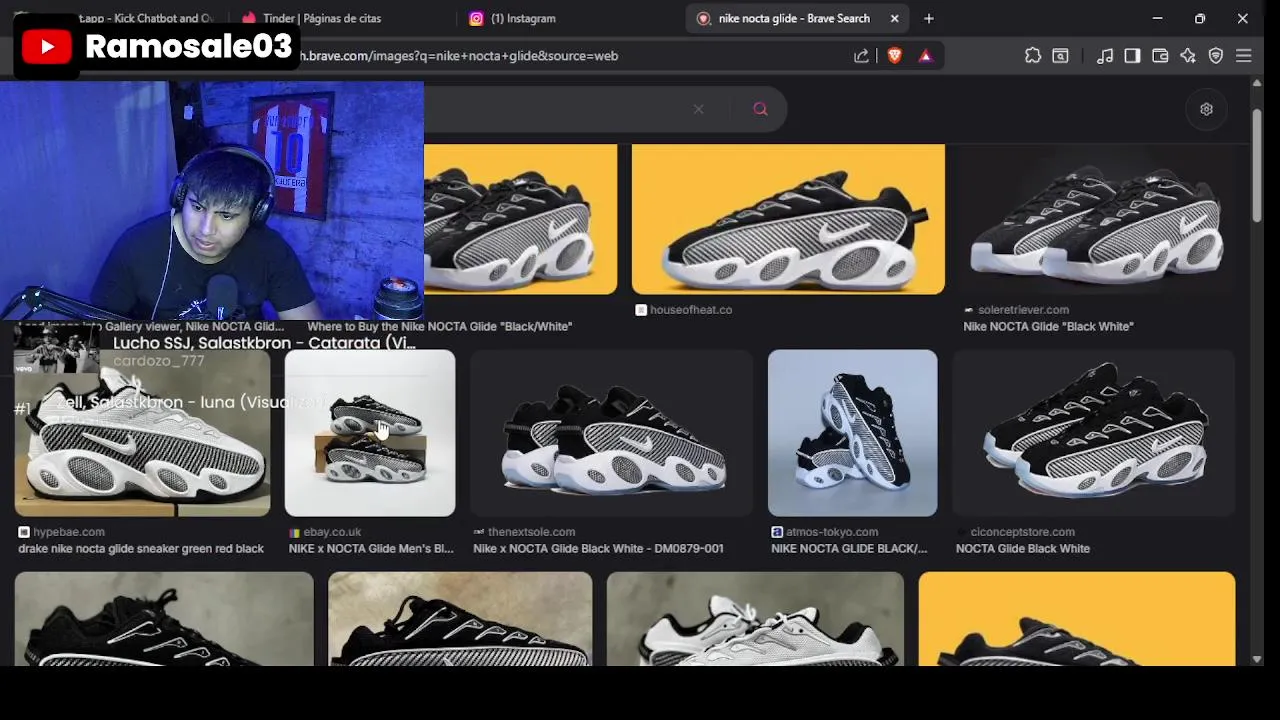
Task: Switch to the Kick Chatbot tab
Action: 146,18
